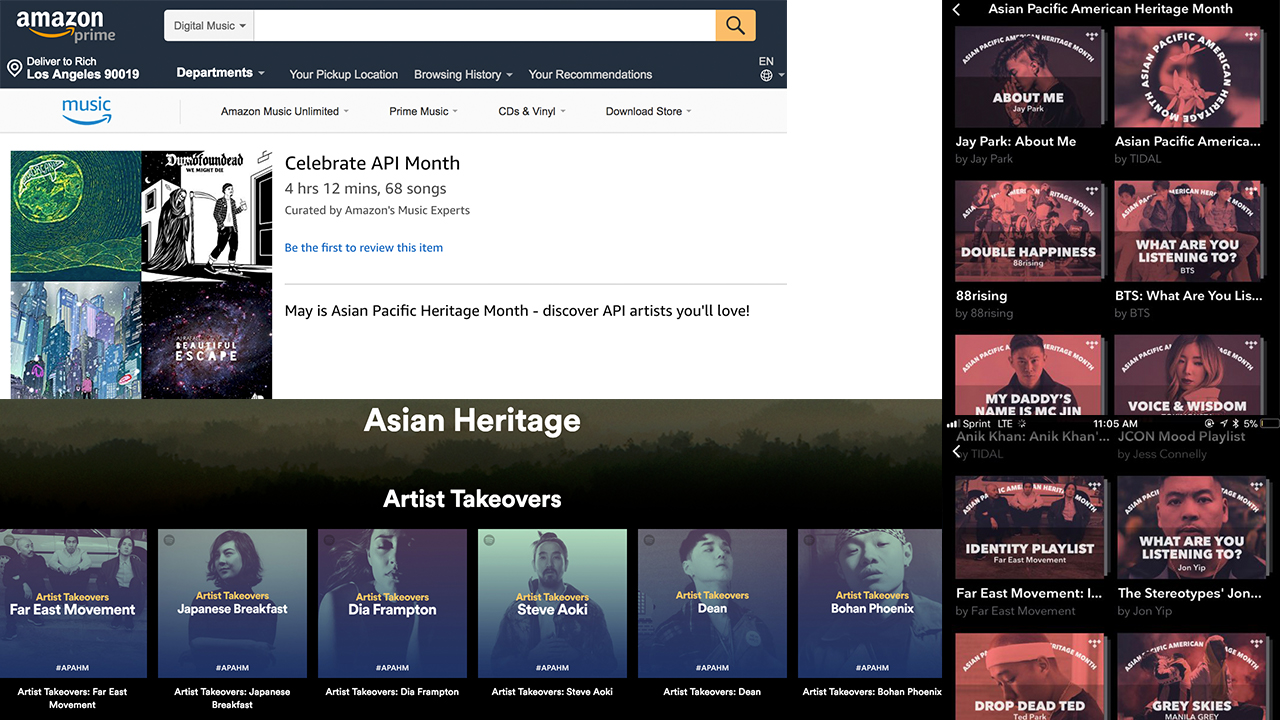Click the 88rising playlist title text
This screenshot has width=1280, height=720.
point(981,296)
